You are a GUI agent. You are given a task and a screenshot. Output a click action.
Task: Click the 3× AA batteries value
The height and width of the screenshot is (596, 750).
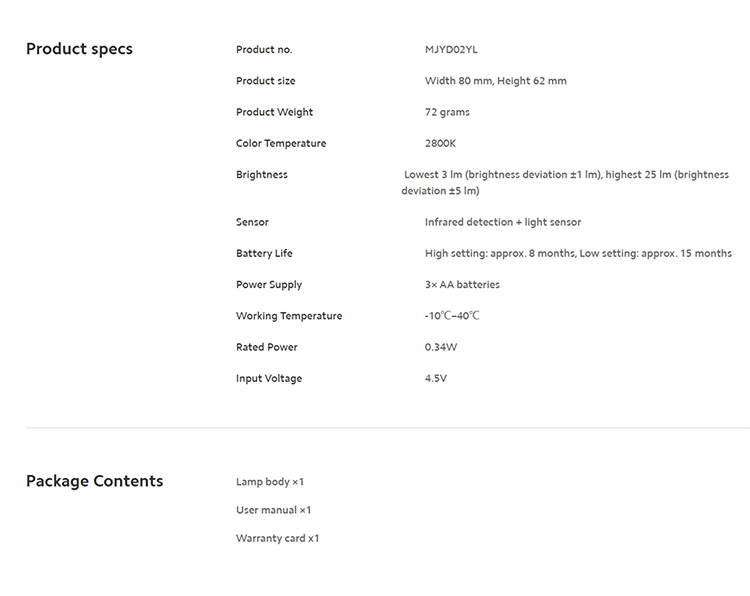[462, 285]
